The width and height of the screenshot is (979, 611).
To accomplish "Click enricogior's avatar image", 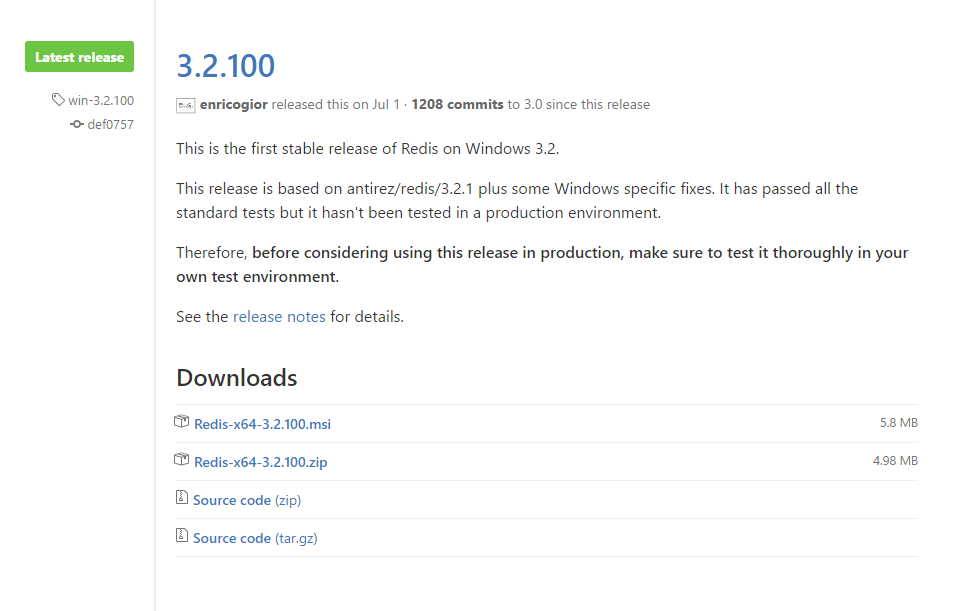I will pyautogui.click(x=185, y=105).
